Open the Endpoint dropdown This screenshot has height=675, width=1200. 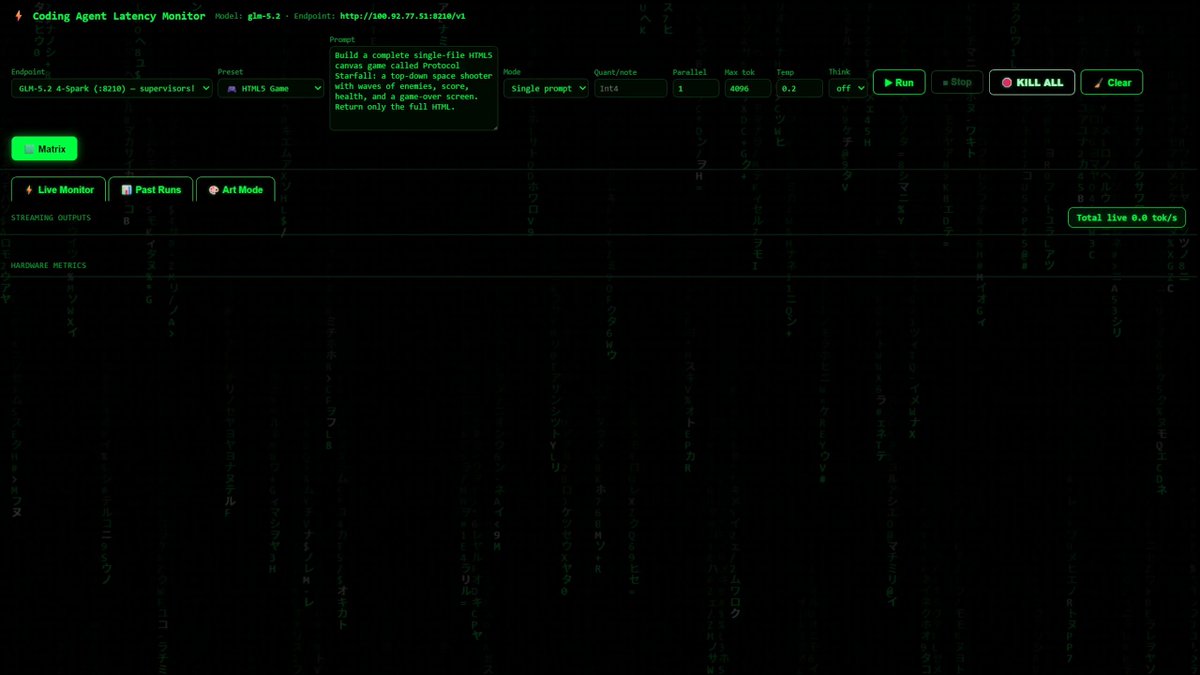[112, 88]
